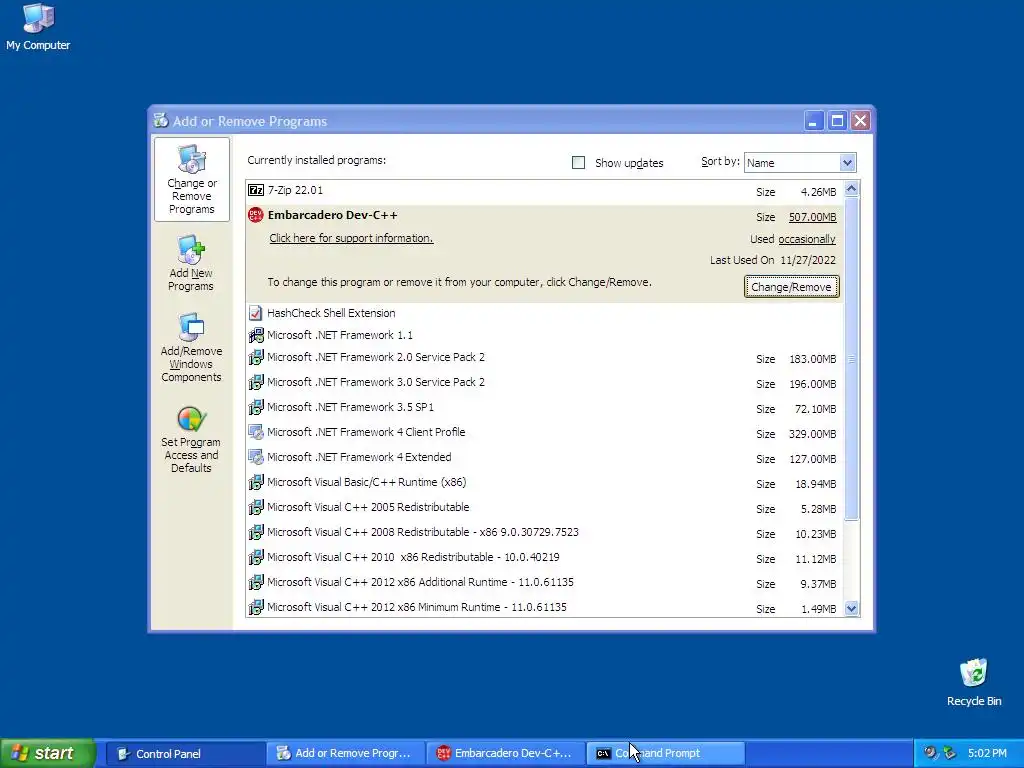The width and height of the screenshot is (1024, 768).
Task: Click the Change/Remove button
Action: (792, 287)
